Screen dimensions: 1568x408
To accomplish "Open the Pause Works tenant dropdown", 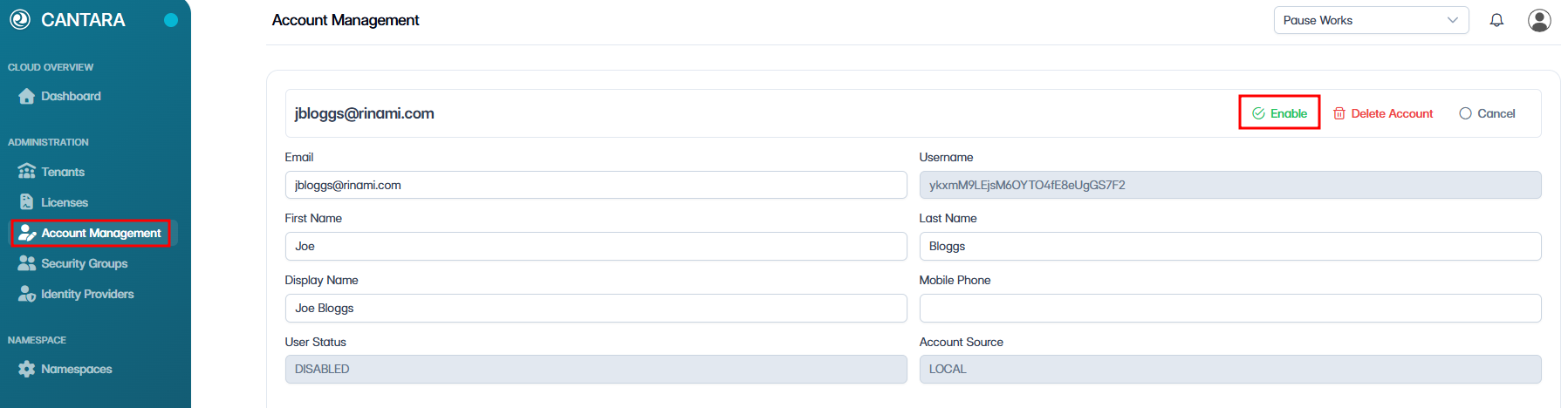I will coord(1371,20).
